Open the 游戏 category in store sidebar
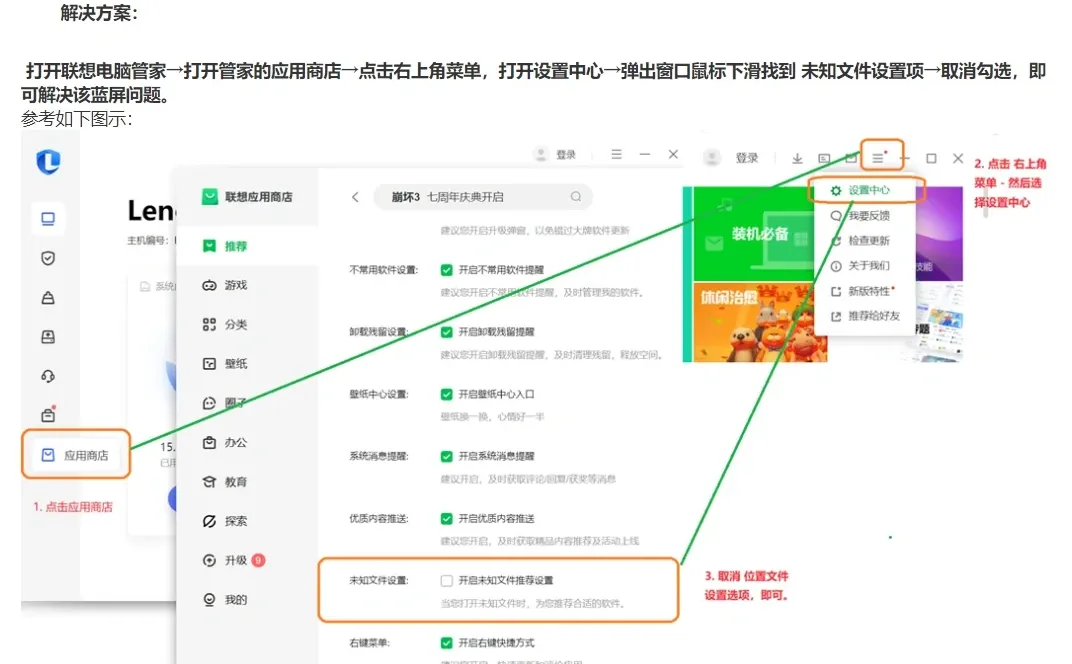 pos(234,286)
